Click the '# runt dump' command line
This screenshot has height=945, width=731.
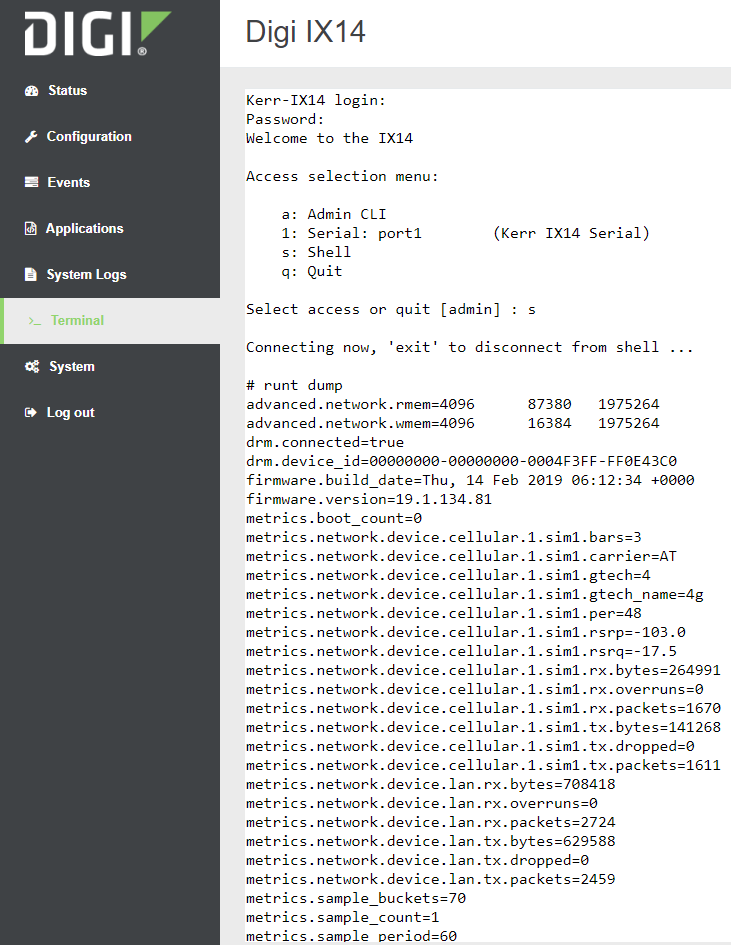click(x=294, y=385)
